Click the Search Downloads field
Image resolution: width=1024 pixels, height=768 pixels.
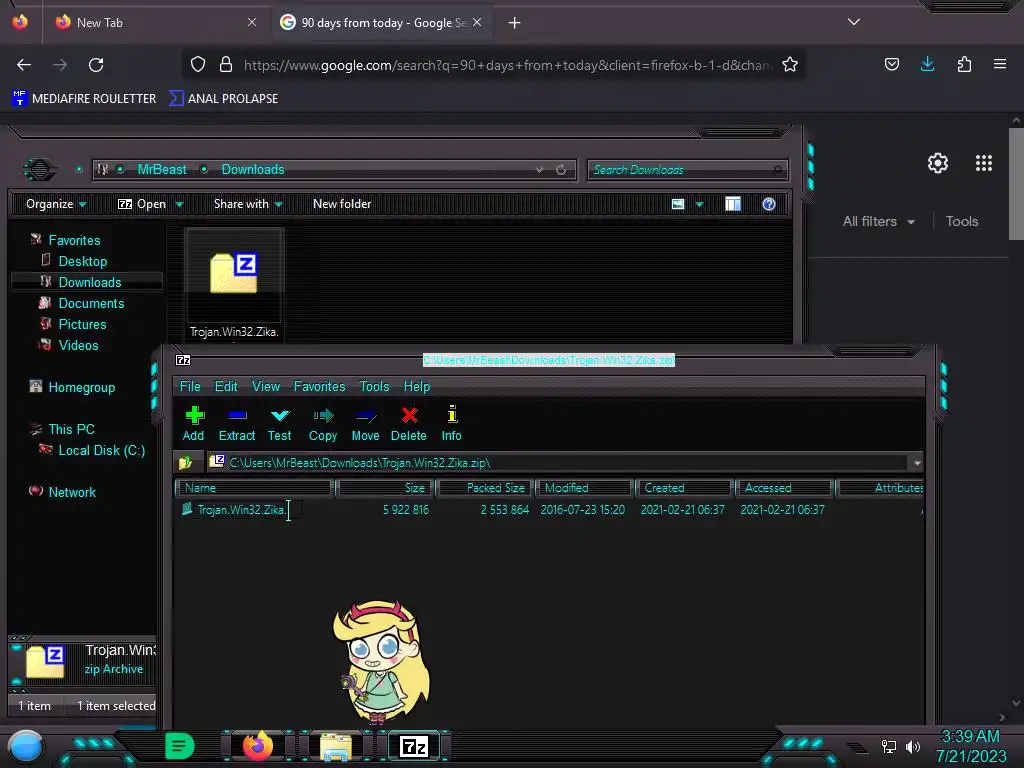(688, 170)
